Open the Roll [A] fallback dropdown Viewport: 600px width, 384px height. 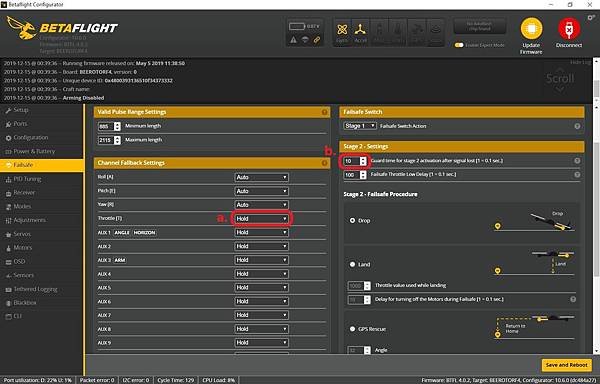[x=261, y=177]
